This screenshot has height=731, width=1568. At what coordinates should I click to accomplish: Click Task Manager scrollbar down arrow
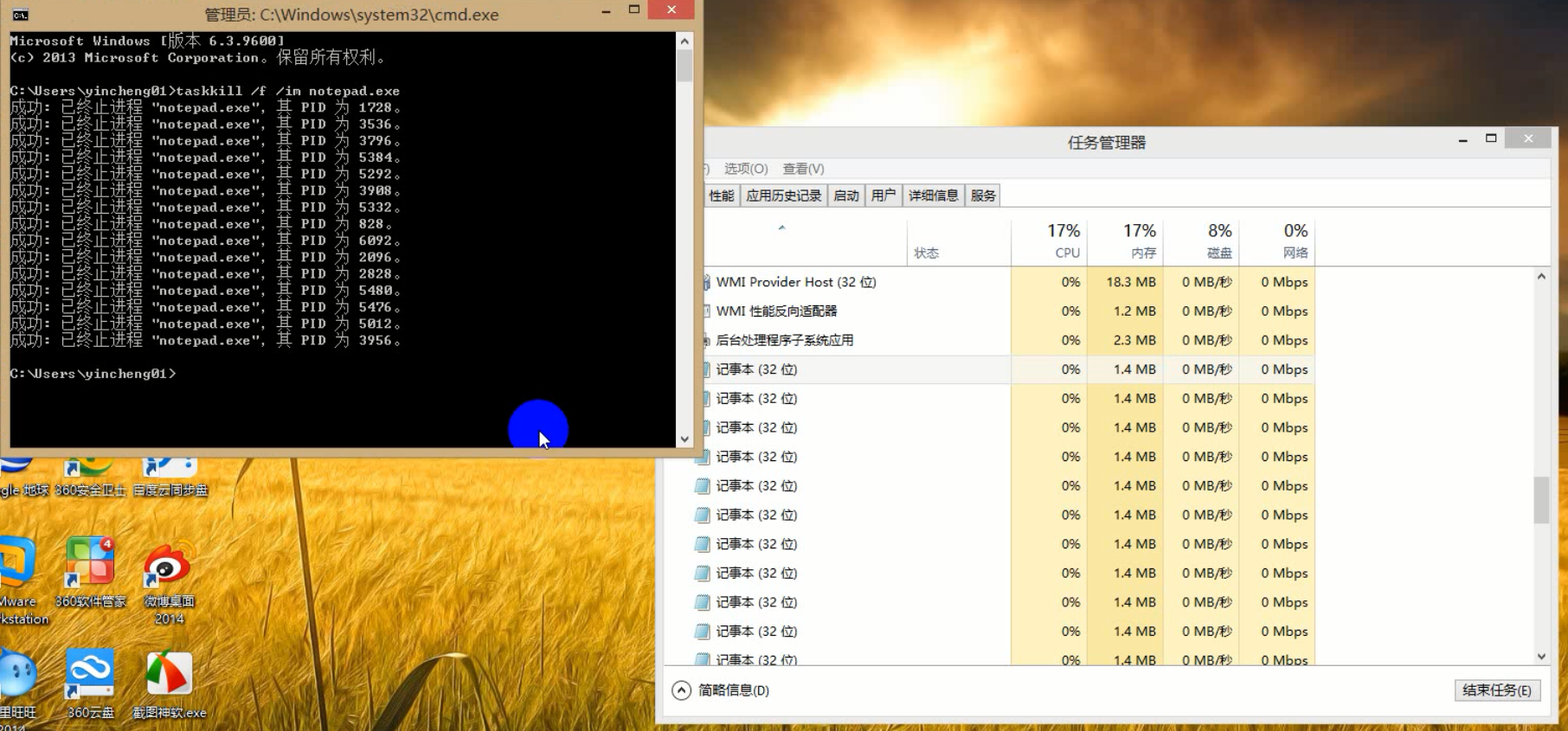pos(1541,657)
